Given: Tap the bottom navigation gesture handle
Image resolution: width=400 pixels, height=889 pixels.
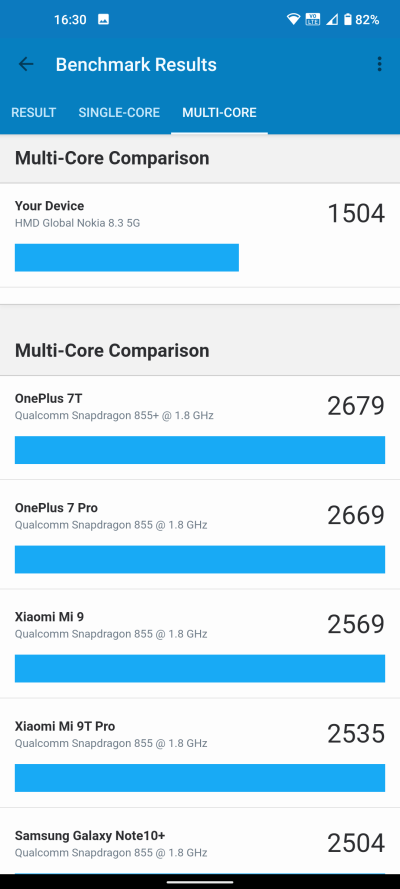Looking at the screenshot, I should pyautogui.click(x=200, y=882).
